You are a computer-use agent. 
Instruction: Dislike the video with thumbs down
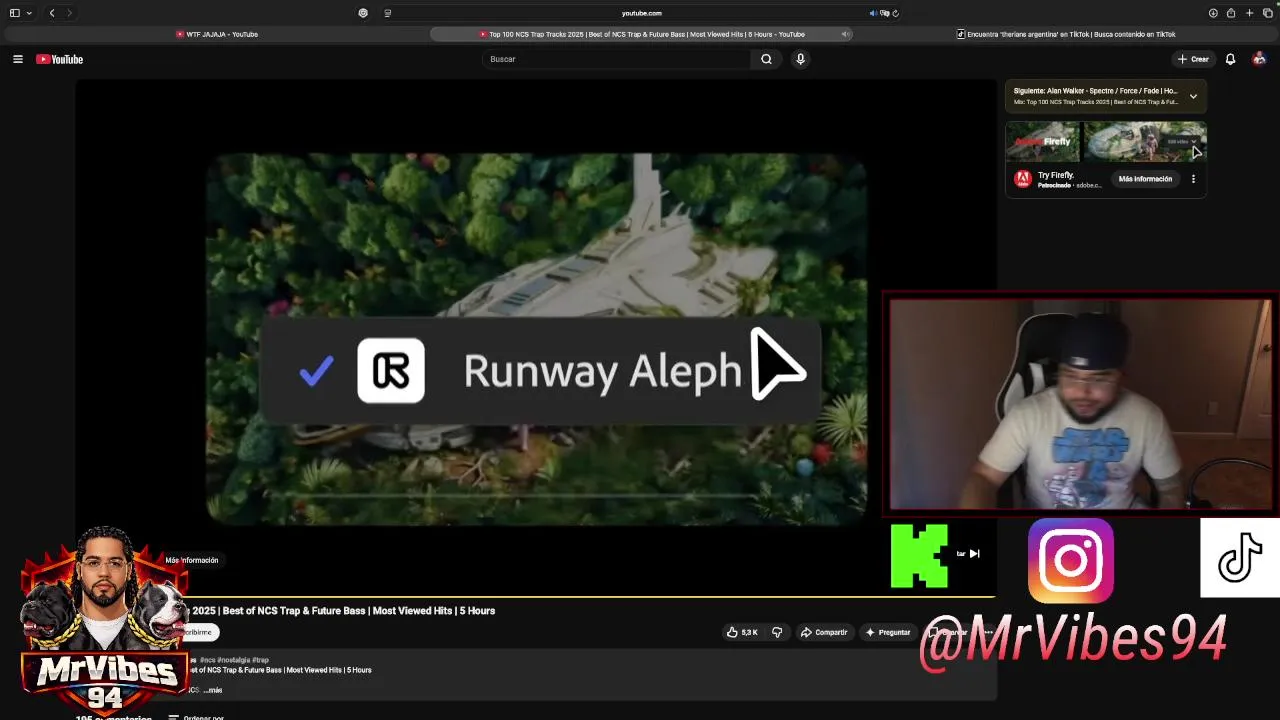click(x=777, y=632)
